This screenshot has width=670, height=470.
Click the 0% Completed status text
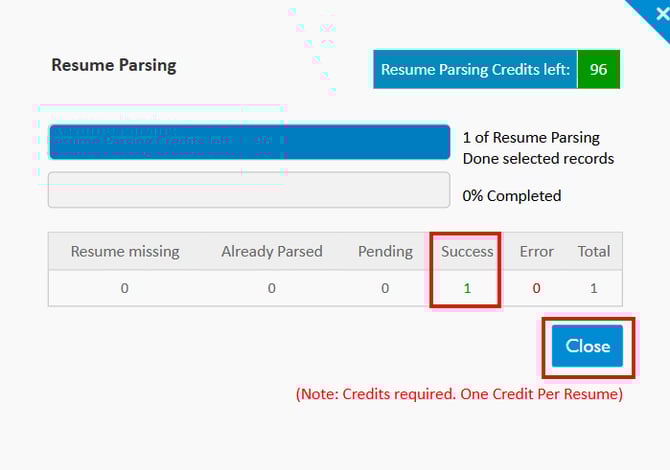point(512,196)
